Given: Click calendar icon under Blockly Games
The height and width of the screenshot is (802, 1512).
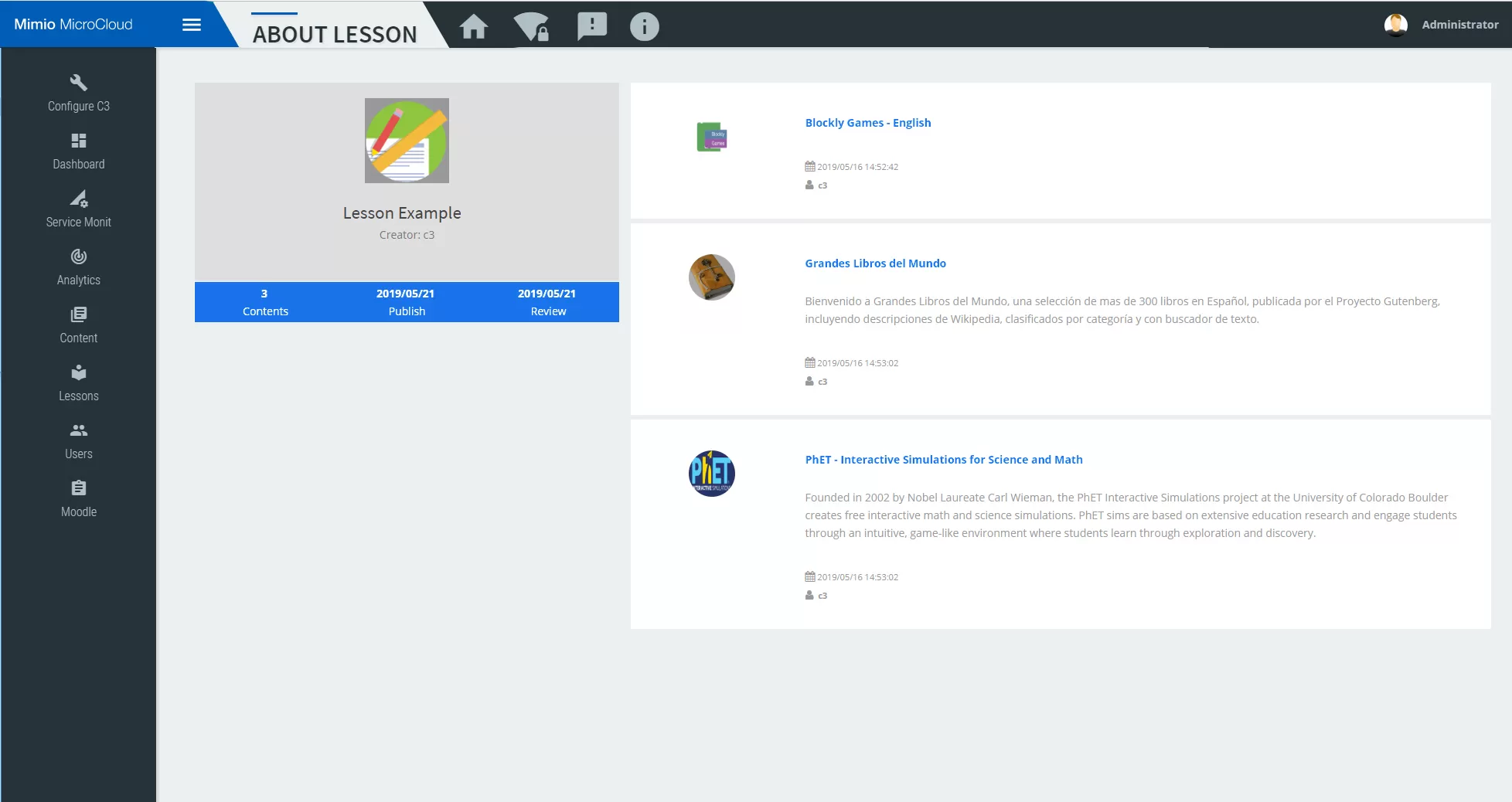Looking at the screenshot, I should pyautogui.click(x=810, y=166).
